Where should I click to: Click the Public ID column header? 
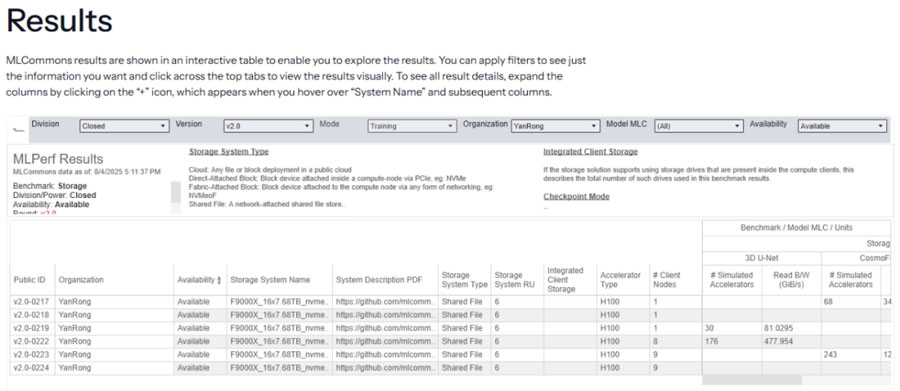tap(30, 280)
